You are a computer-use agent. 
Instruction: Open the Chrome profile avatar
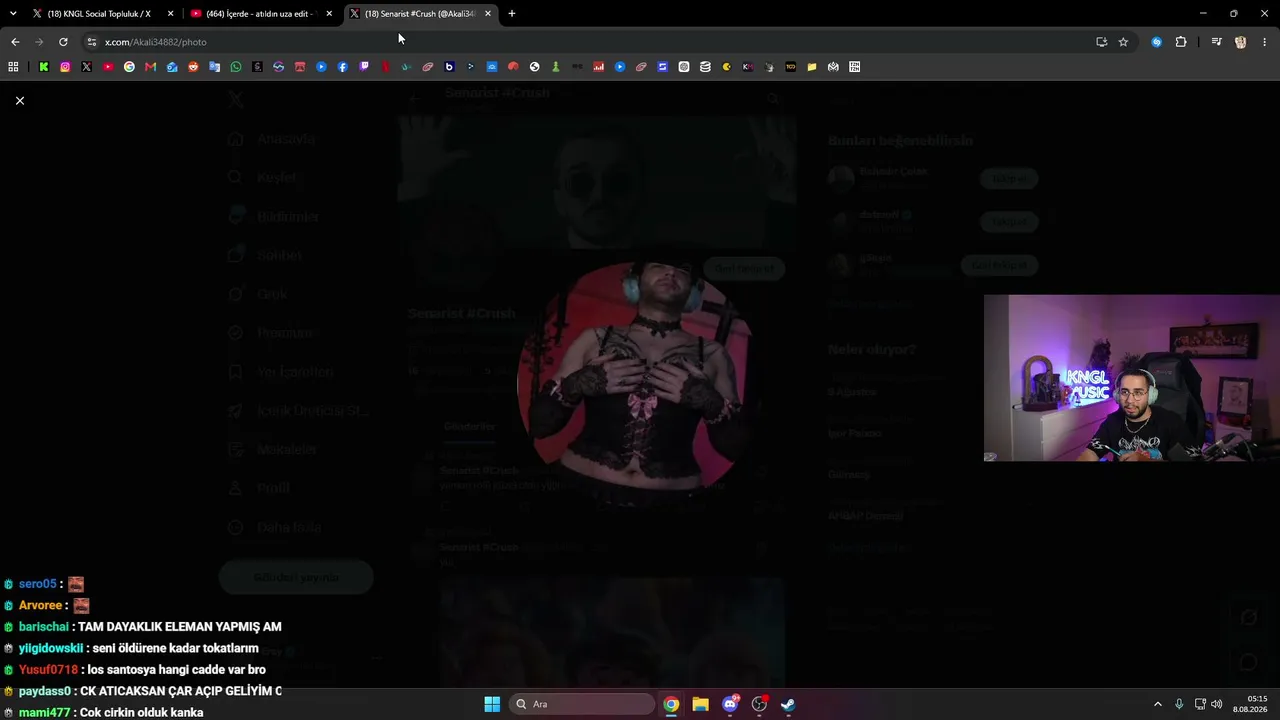1241,42
